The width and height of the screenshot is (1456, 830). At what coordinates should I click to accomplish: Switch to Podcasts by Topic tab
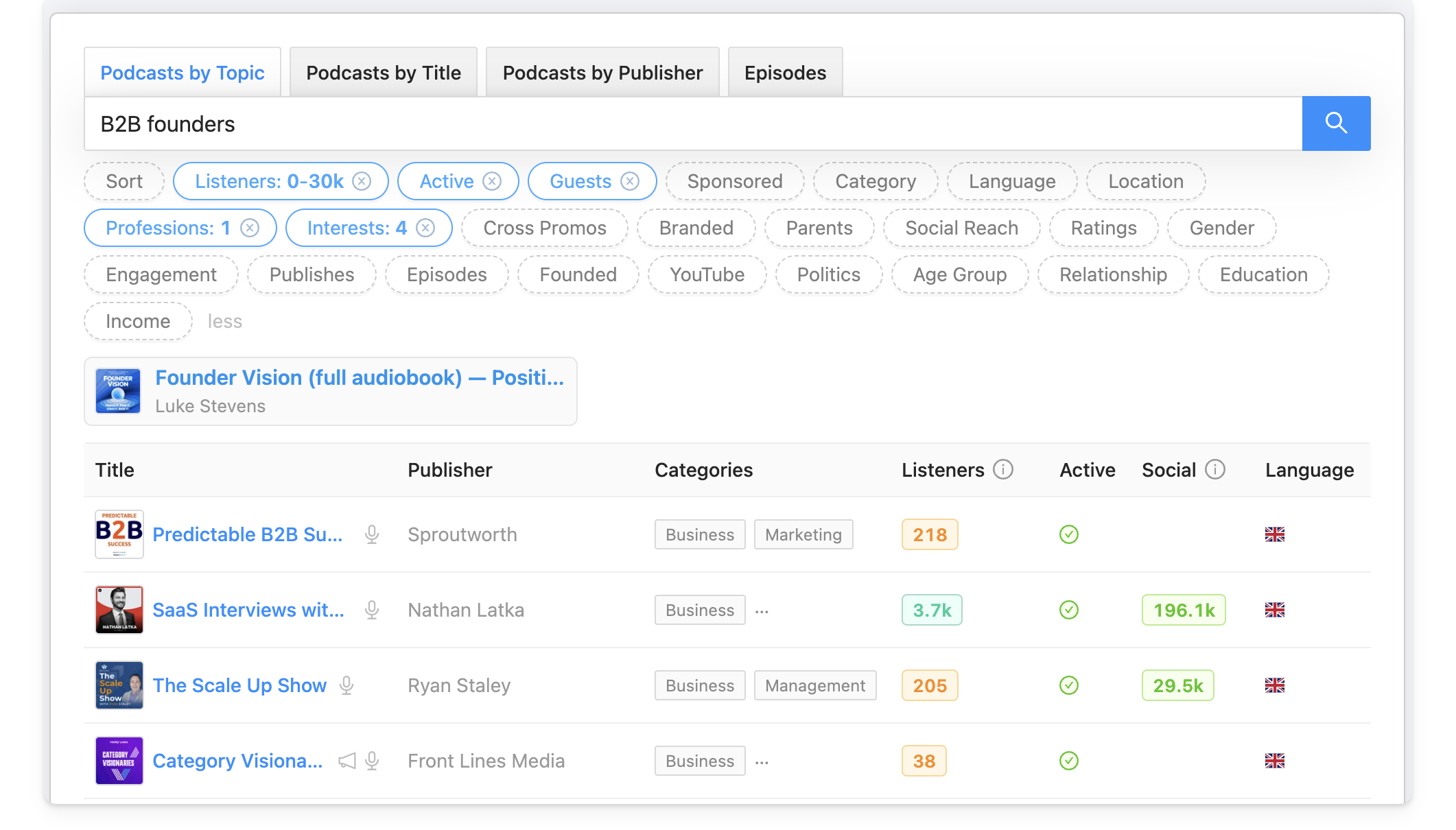coord(183,73)
